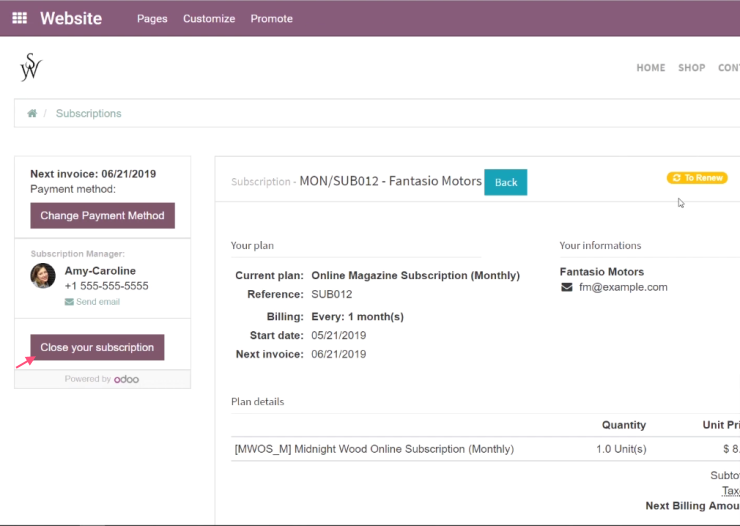Click the Every: 1 month(s) billing value
Viewport: 740px width, 526px height.
(x=357, y=317)
